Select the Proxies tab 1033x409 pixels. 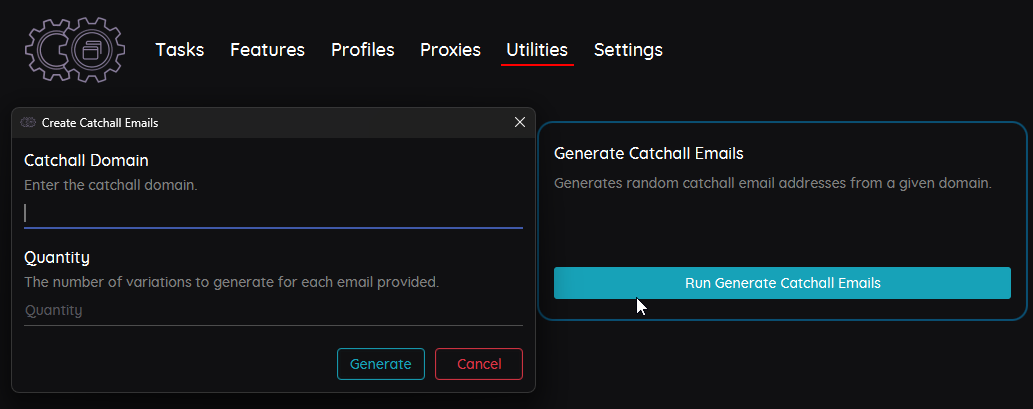pos(451,49)
